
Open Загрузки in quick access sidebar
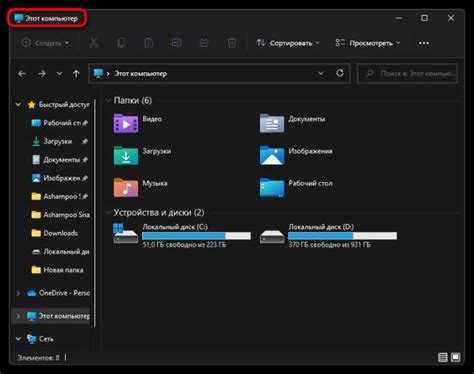(x=59, y=141)
